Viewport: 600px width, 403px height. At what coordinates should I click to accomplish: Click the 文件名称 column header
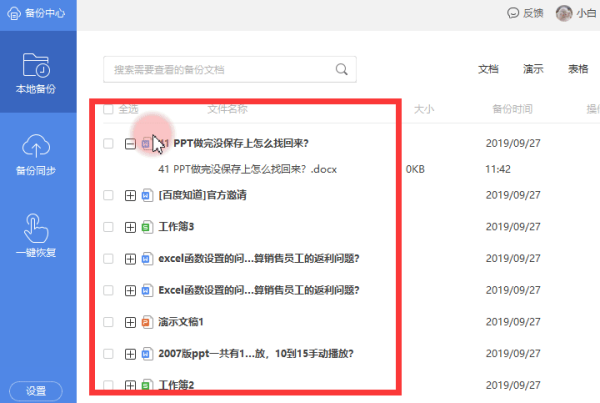tap(227, 109)
